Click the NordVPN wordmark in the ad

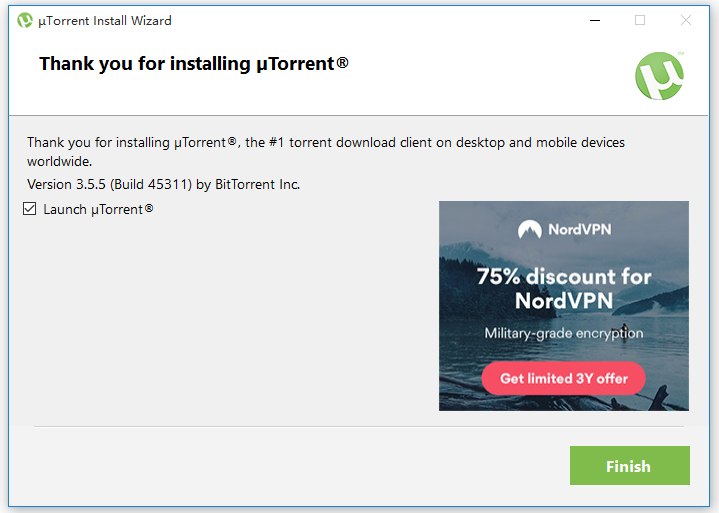(579, 229)
